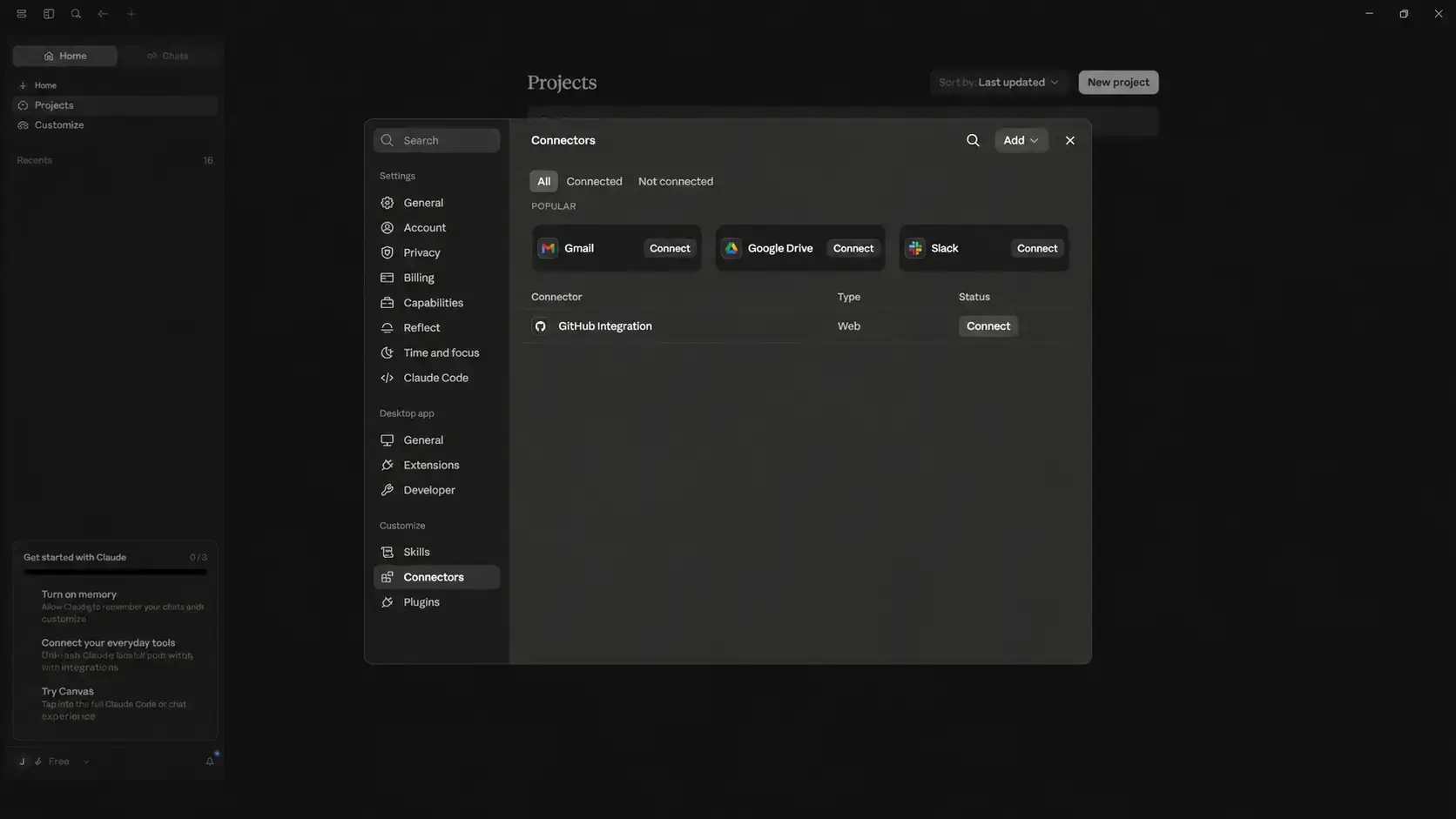Open the Sort by Last updated dropdown

click(999, 82)
